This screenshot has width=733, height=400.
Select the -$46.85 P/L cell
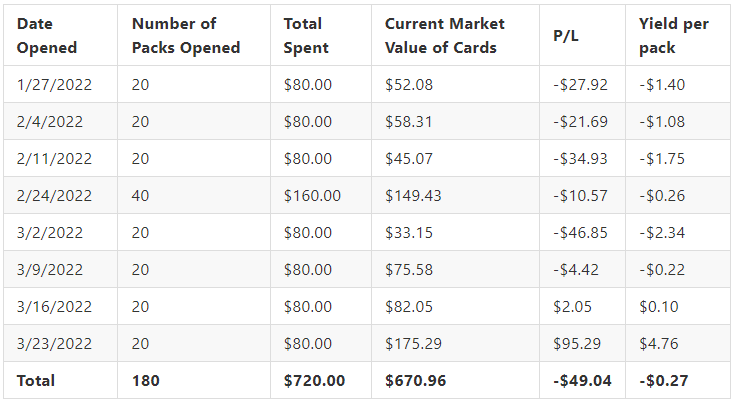coord(580,232)
